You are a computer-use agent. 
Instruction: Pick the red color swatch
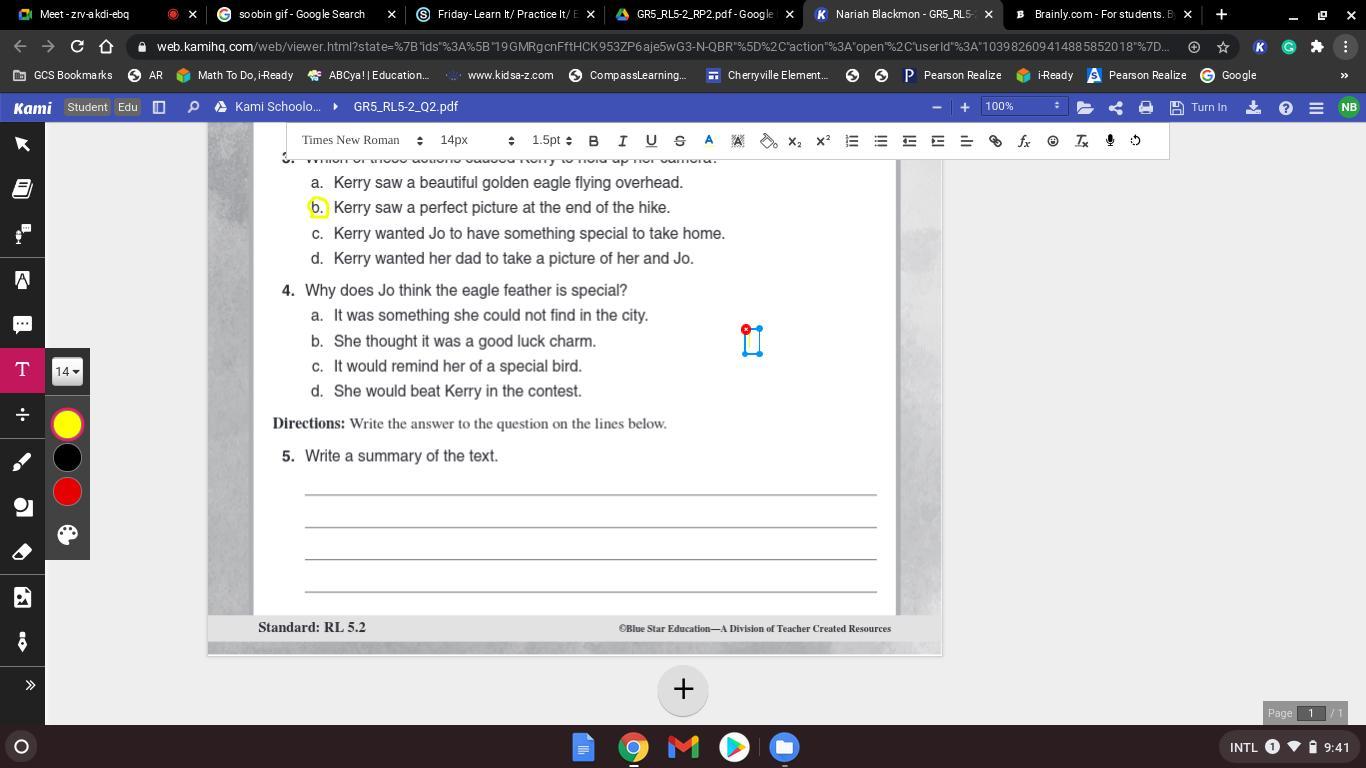(x=67, y=492)
